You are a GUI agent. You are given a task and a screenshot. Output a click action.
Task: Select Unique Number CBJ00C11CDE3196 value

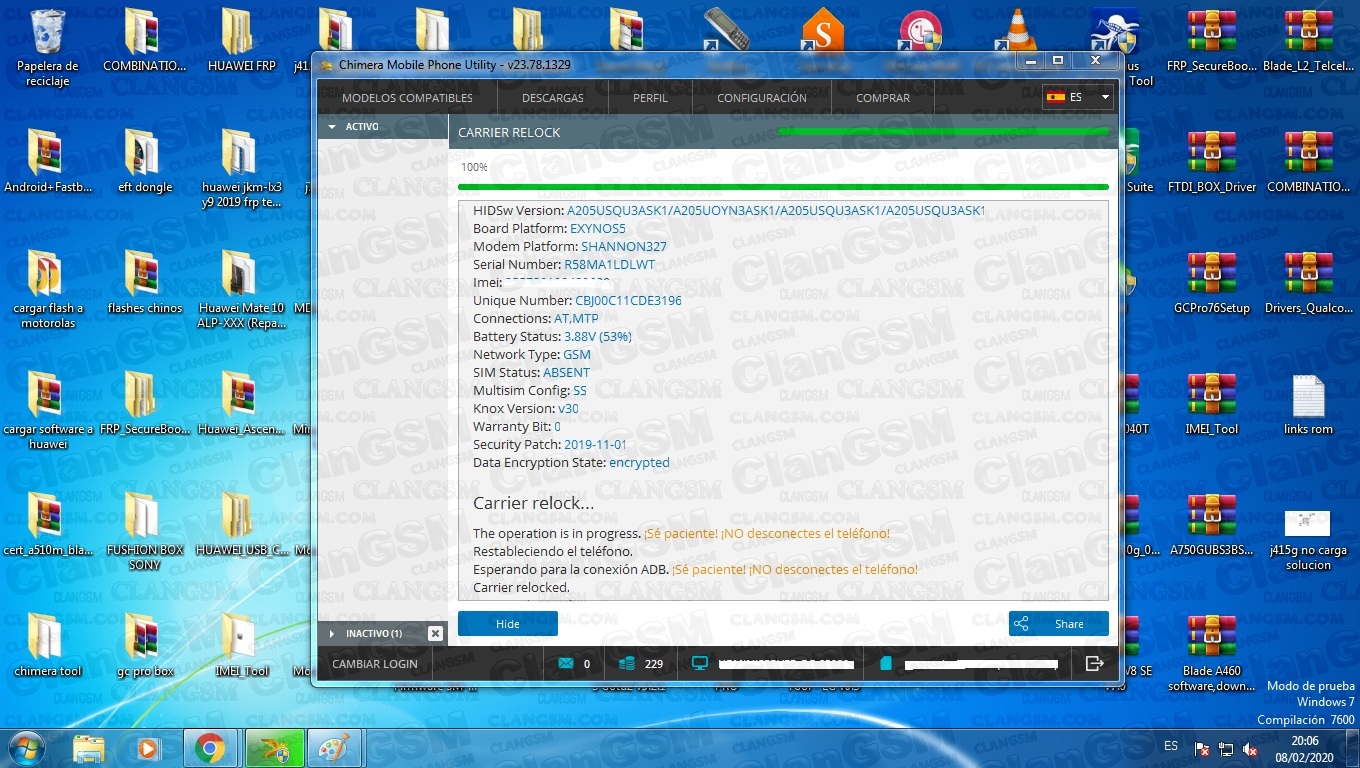point(628,300)
